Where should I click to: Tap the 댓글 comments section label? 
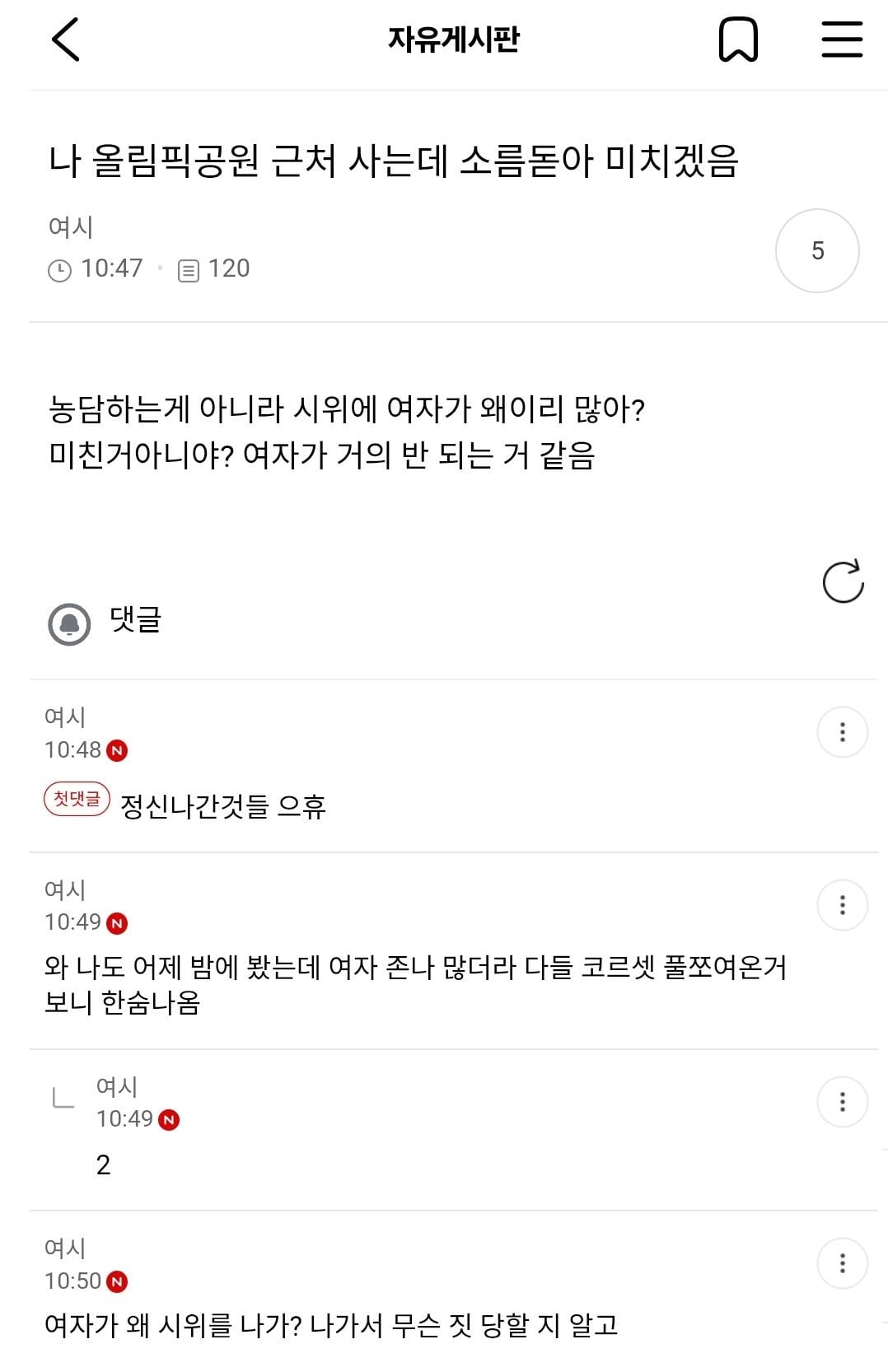point(136,619)
